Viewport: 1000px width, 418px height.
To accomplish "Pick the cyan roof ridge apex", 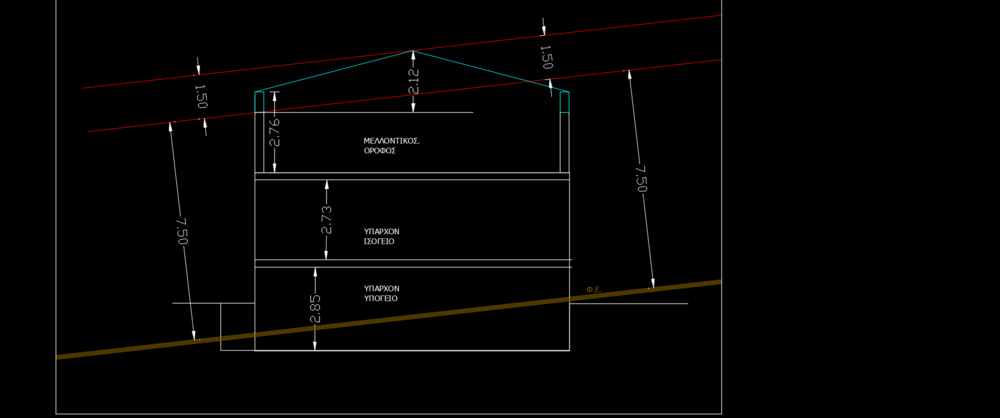I will coord(412,51).
